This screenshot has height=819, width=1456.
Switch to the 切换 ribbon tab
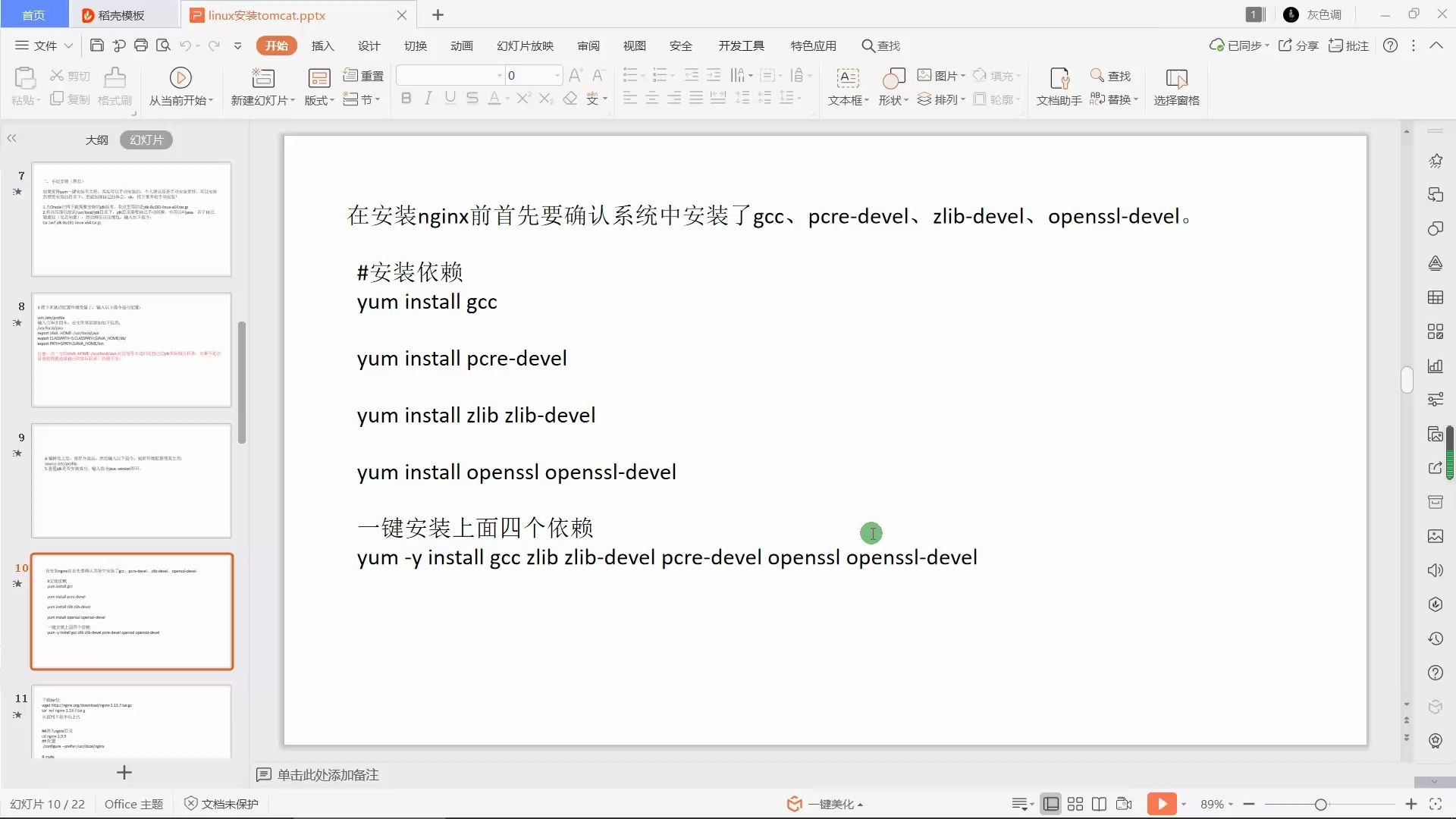coord(415,45)
